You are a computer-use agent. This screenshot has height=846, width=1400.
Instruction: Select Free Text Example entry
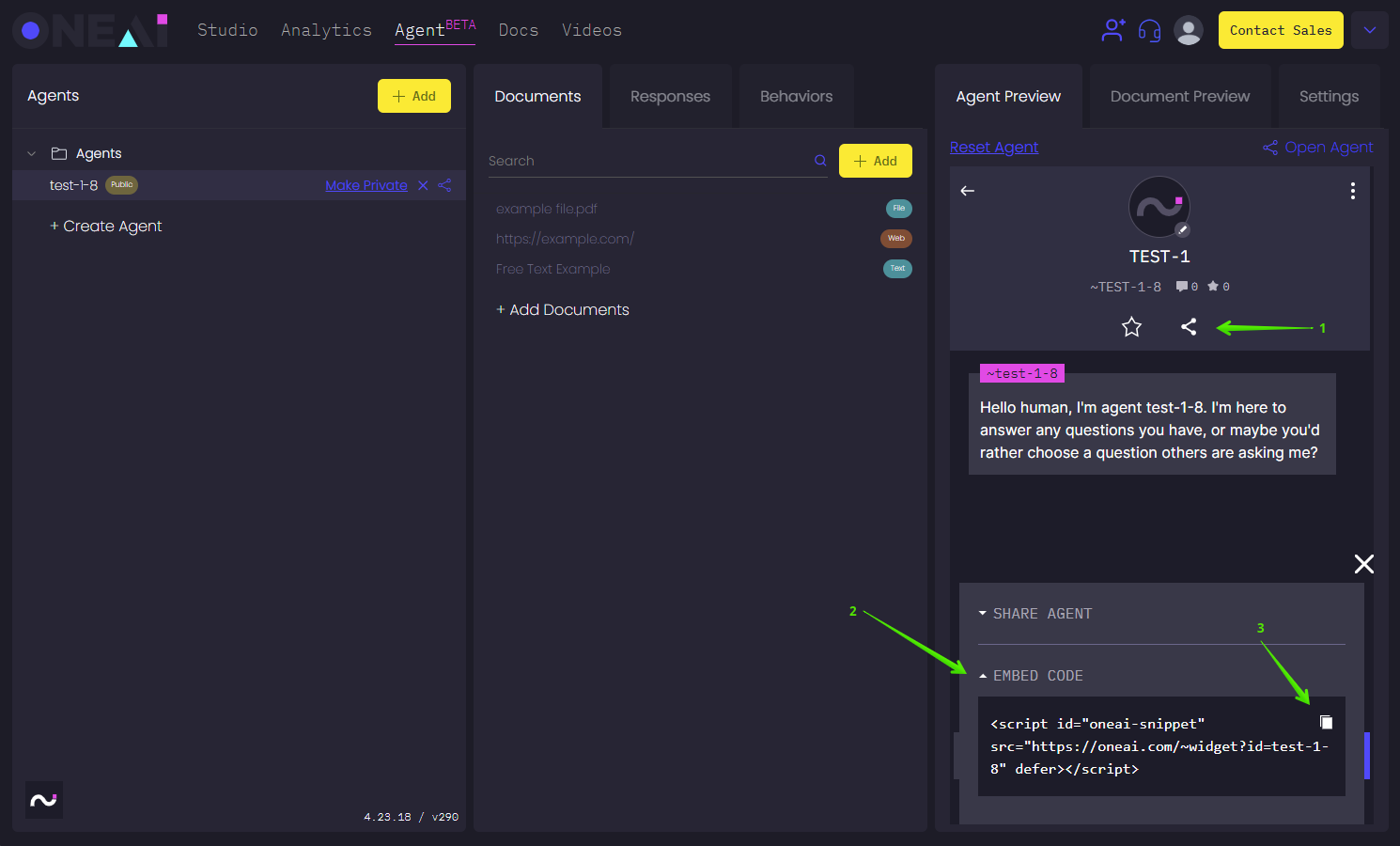tap(553, 269)
